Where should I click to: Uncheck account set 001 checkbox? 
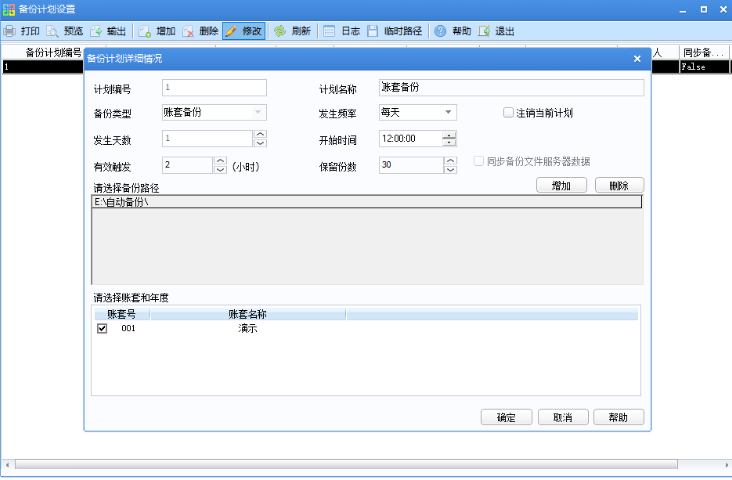(102, 328)
